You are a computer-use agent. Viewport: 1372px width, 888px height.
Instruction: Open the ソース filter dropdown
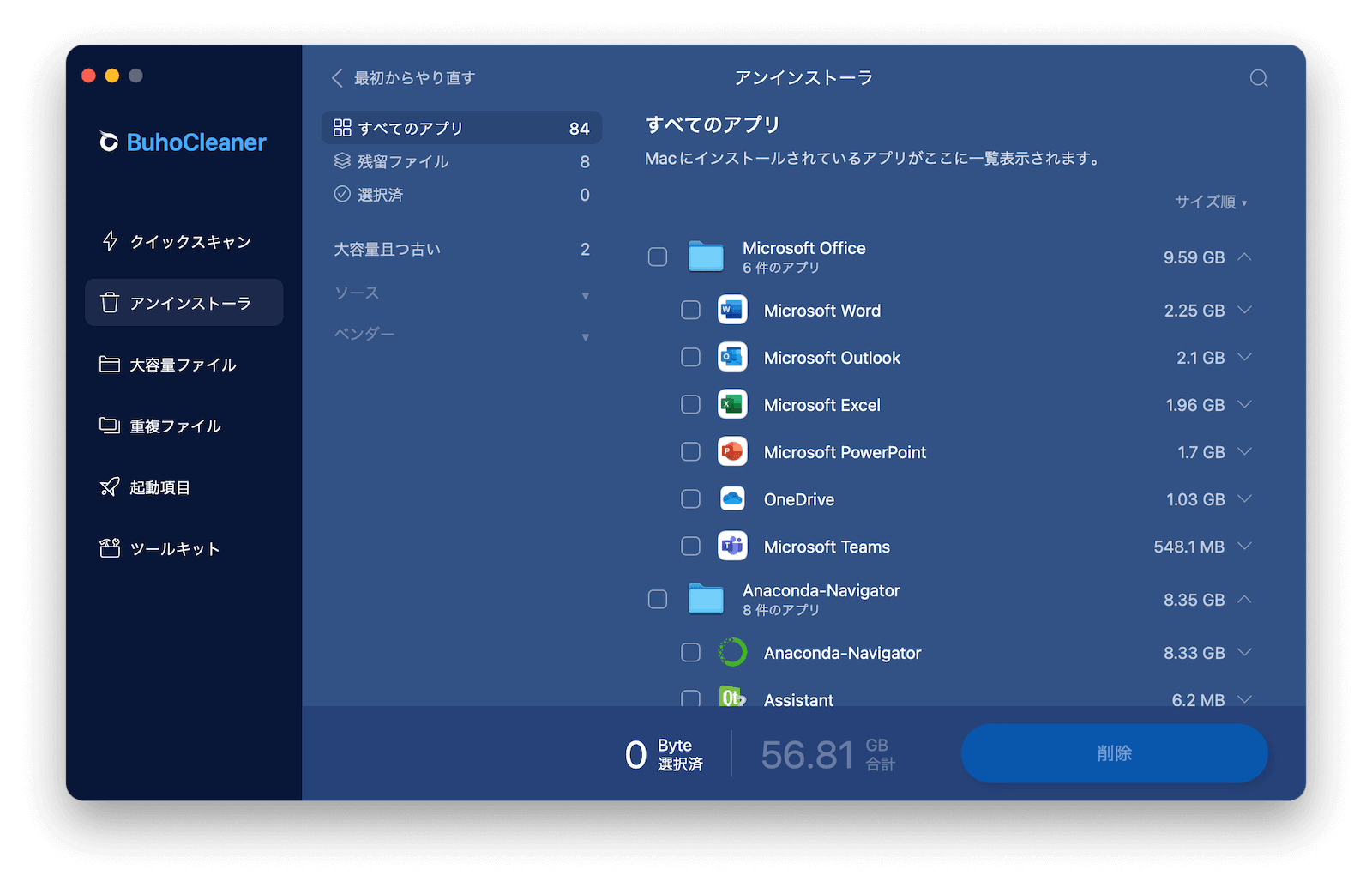click(461, 293)
